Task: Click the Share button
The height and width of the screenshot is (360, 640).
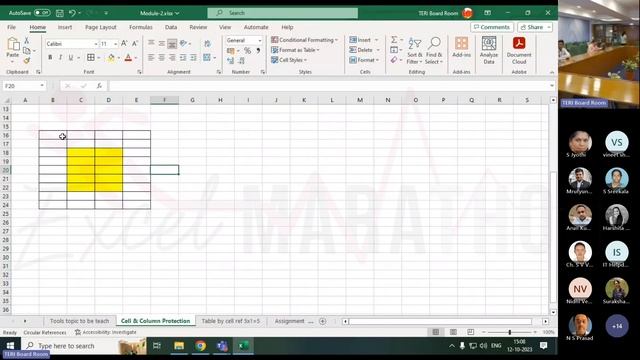Action: [535, 27]
